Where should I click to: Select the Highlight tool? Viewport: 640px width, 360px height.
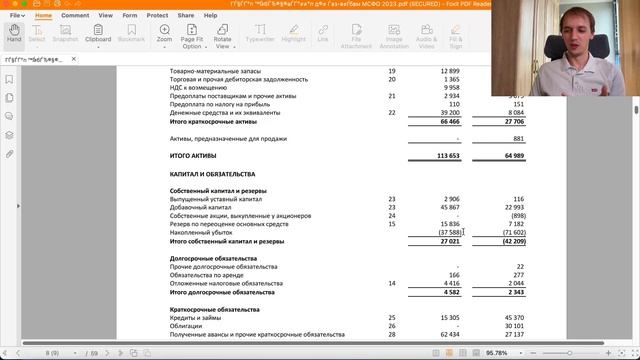[x=293, y=34]
